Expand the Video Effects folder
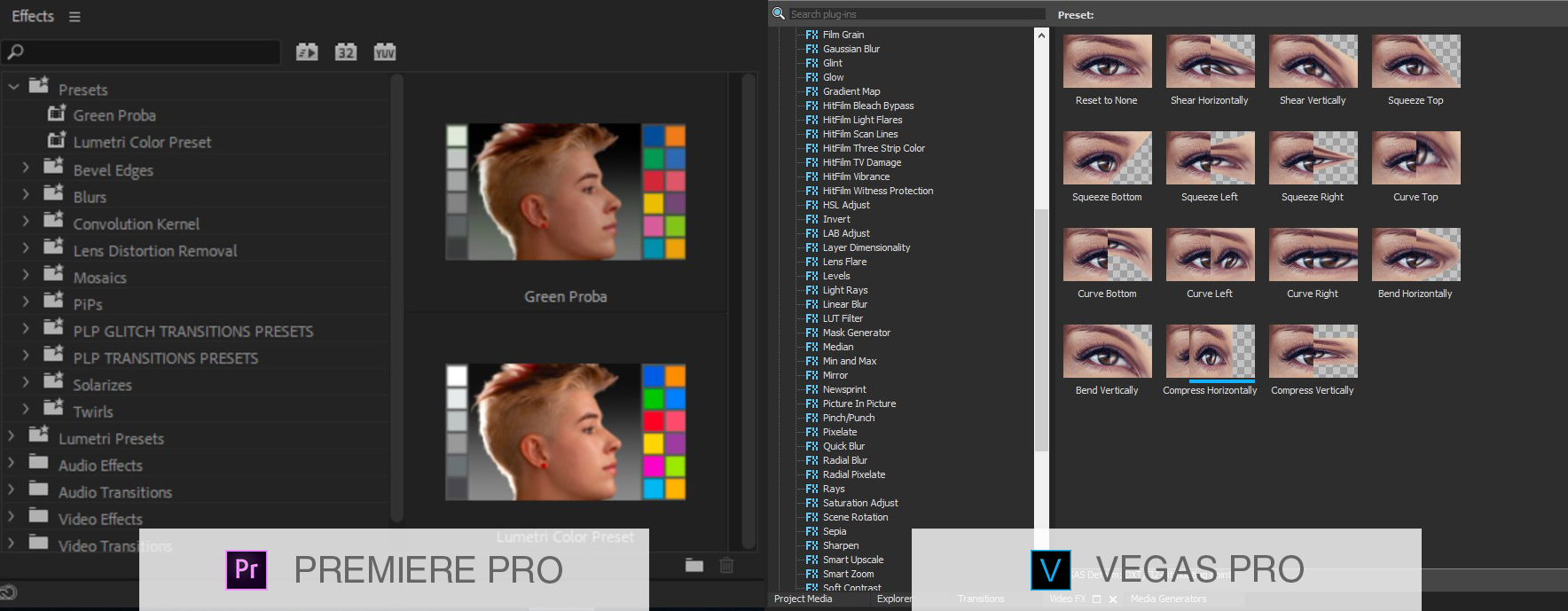 pos(11,515)
